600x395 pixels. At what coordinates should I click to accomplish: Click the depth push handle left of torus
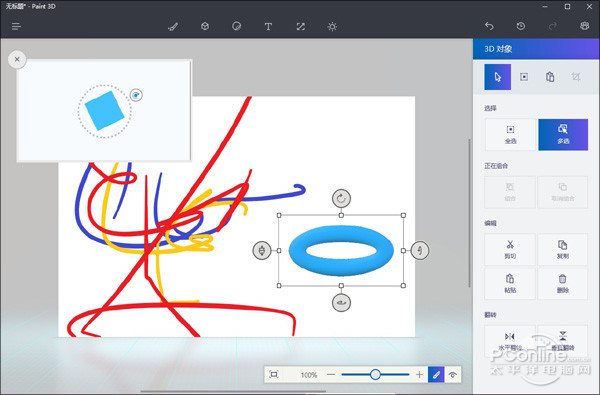pos(262,250)
